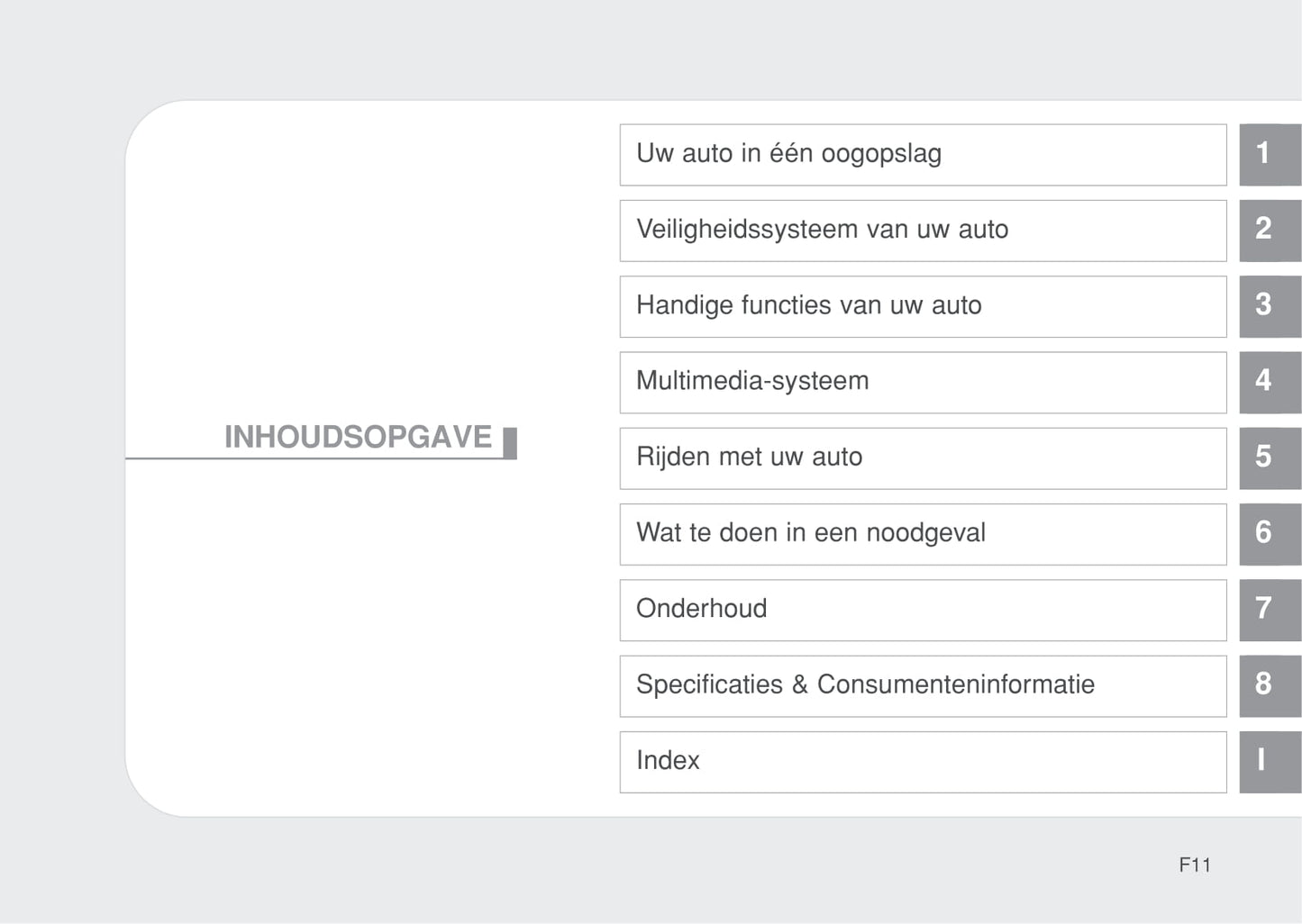The width and height of the screenshot is (1302, 924).
Task: Click the grey number 4 tab
Action: (x=1269, y=382)
